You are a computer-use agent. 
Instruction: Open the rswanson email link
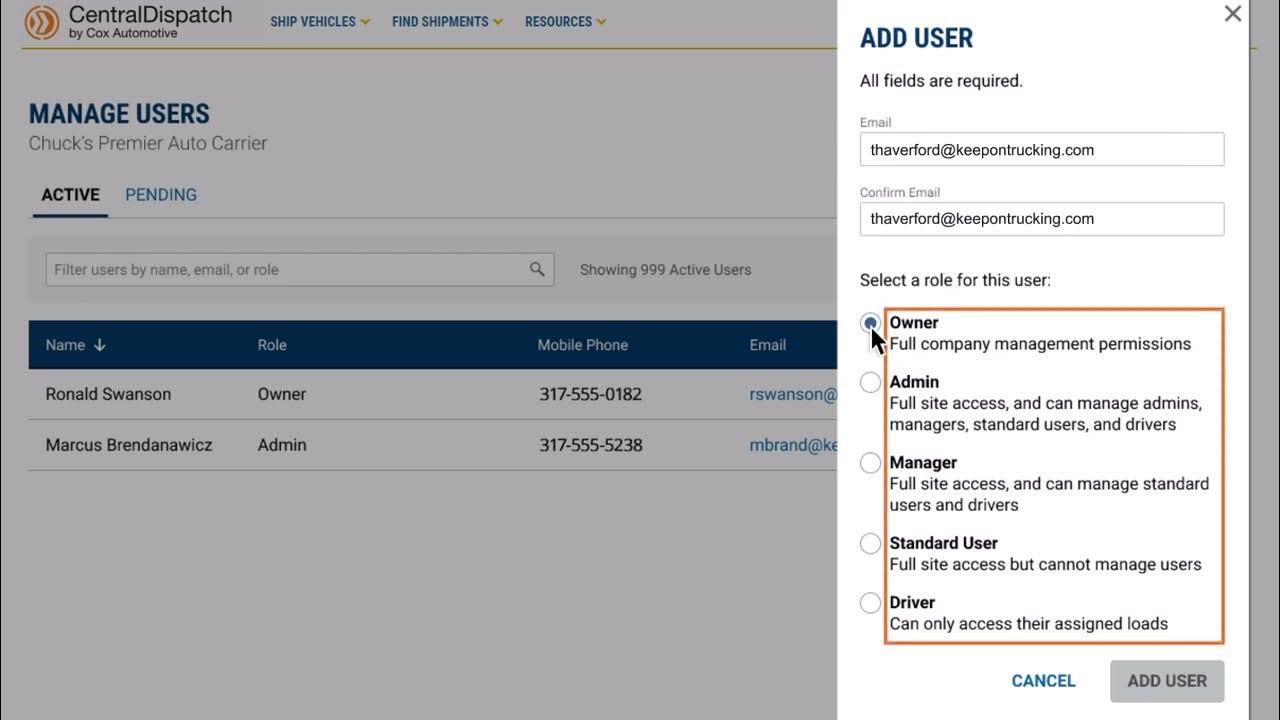[793, 394]
